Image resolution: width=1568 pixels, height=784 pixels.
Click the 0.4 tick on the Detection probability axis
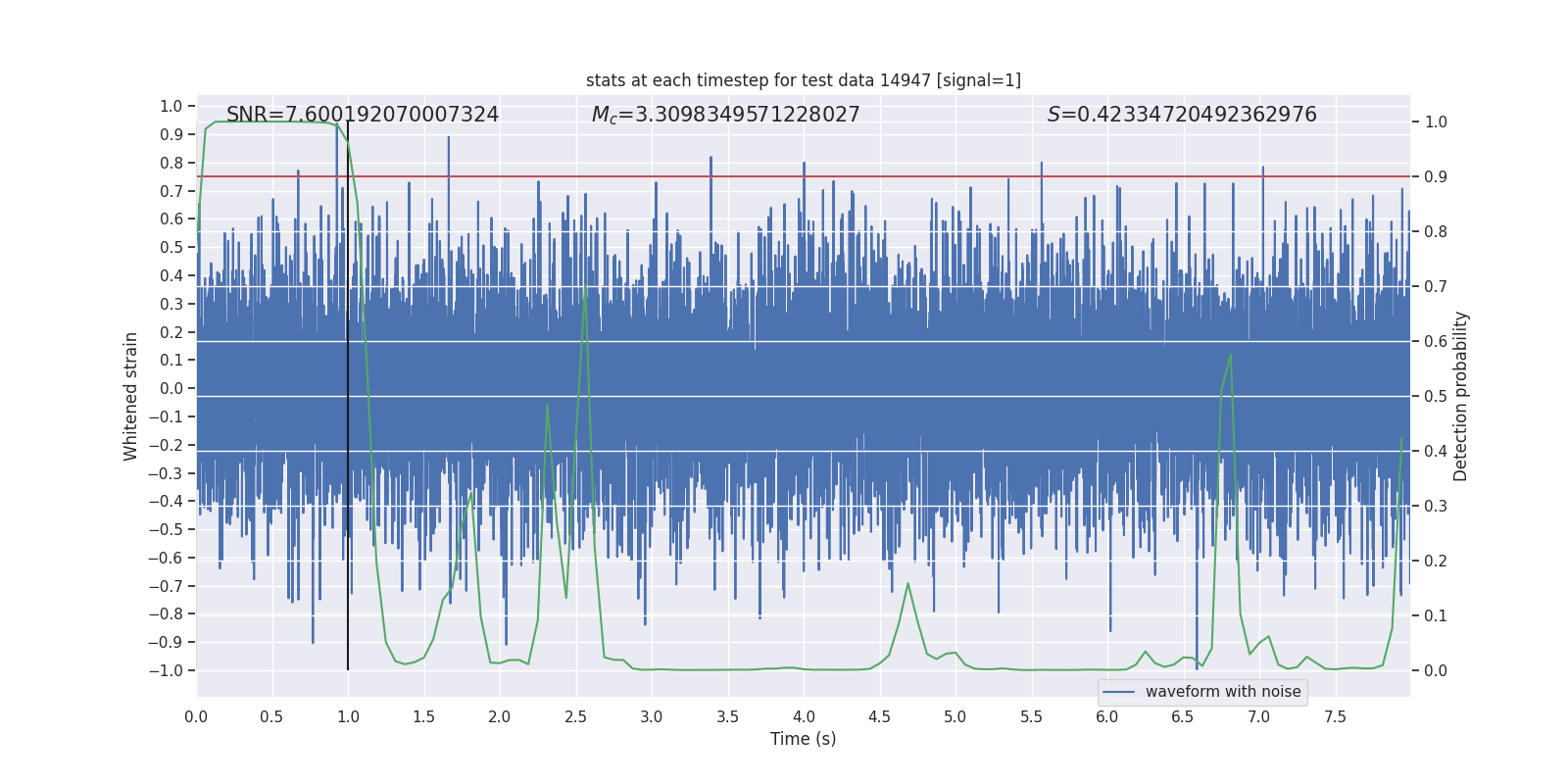click(1436, 451)
